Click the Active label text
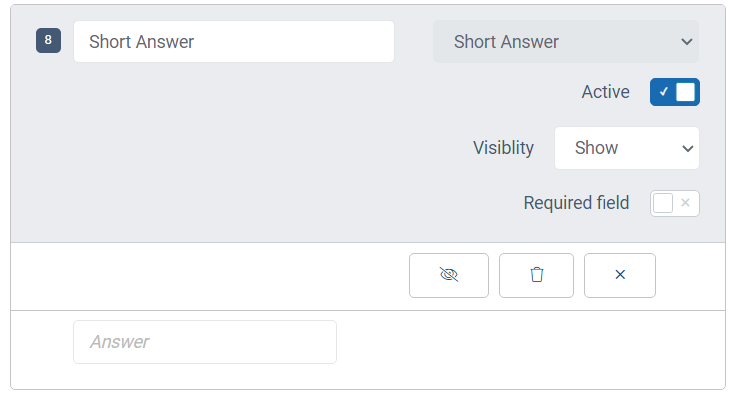 [x=605, y=92]
